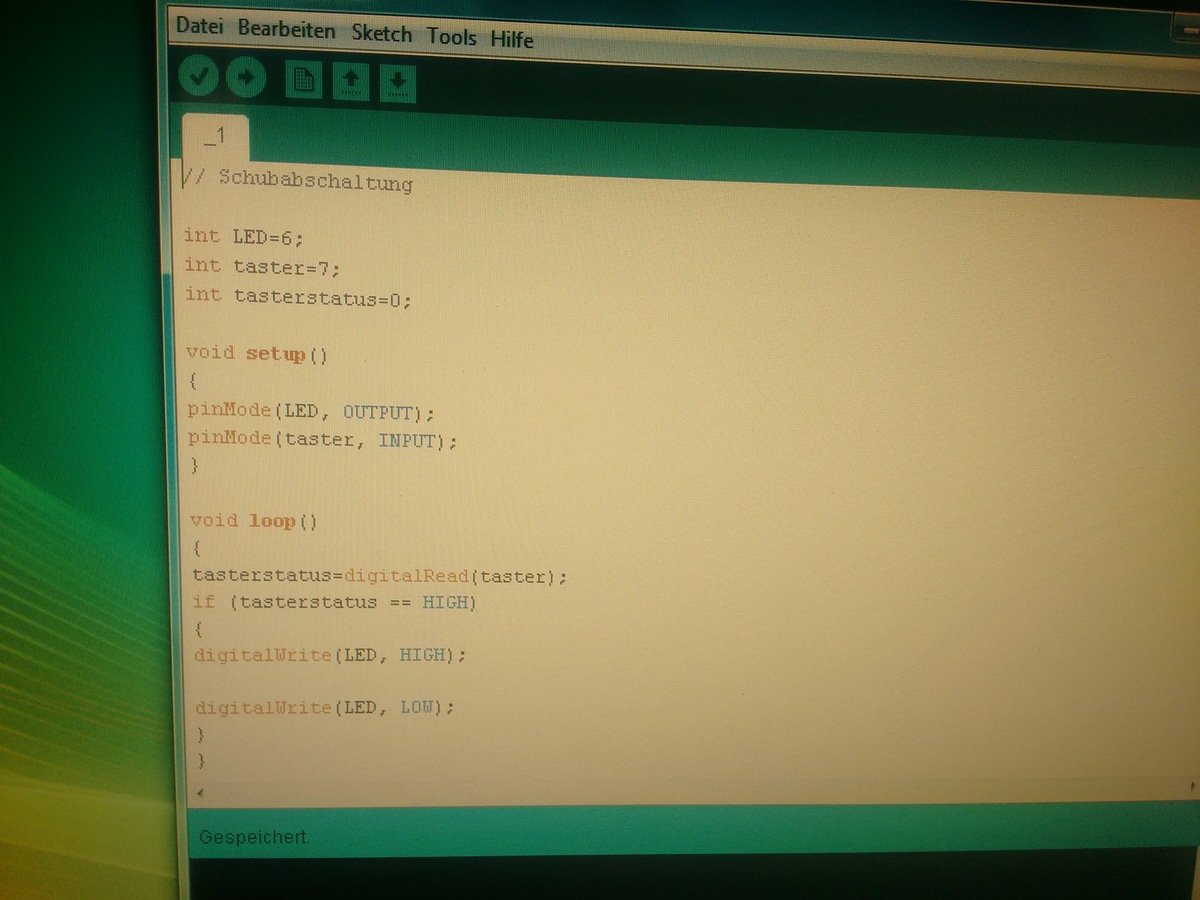Click the line "int taster=7;"

click(x=263, y=266)
